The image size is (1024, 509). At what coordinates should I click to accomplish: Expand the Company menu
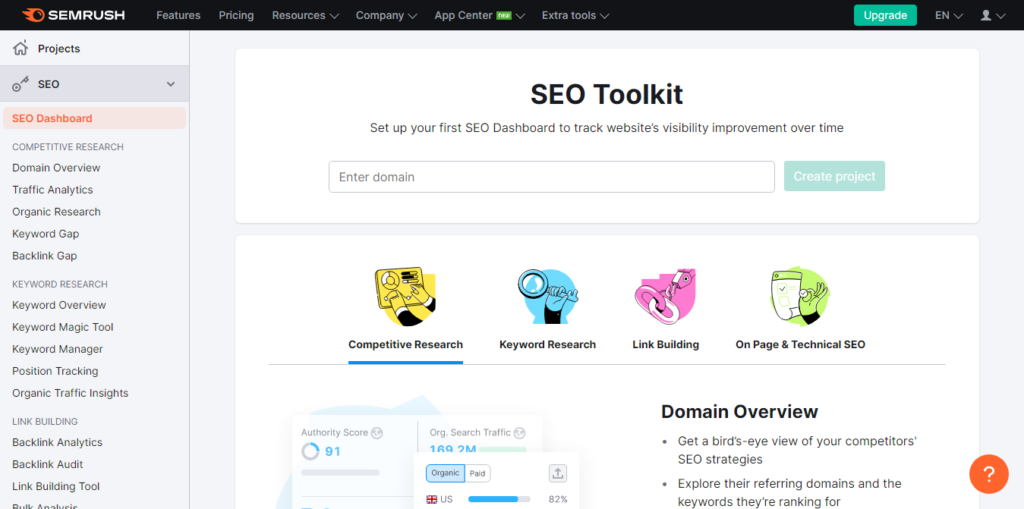tap(386, 15)
